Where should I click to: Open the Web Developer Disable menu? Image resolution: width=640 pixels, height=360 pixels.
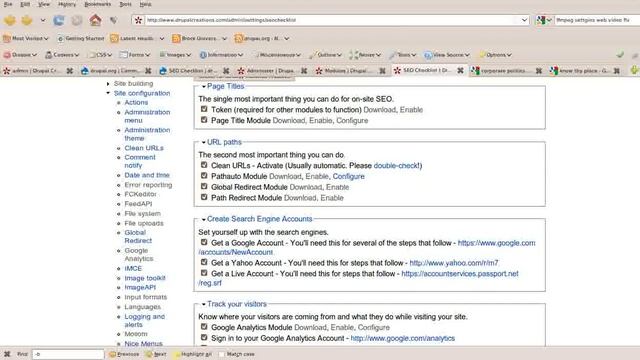pos(20,55)
